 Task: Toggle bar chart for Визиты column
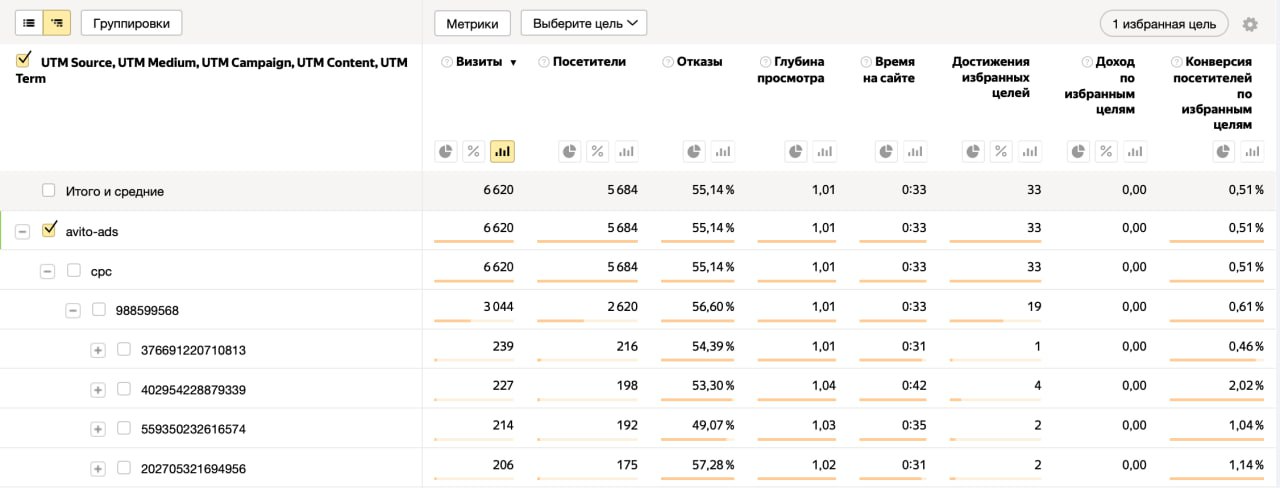pyautogui.click(x=502, y=151)
